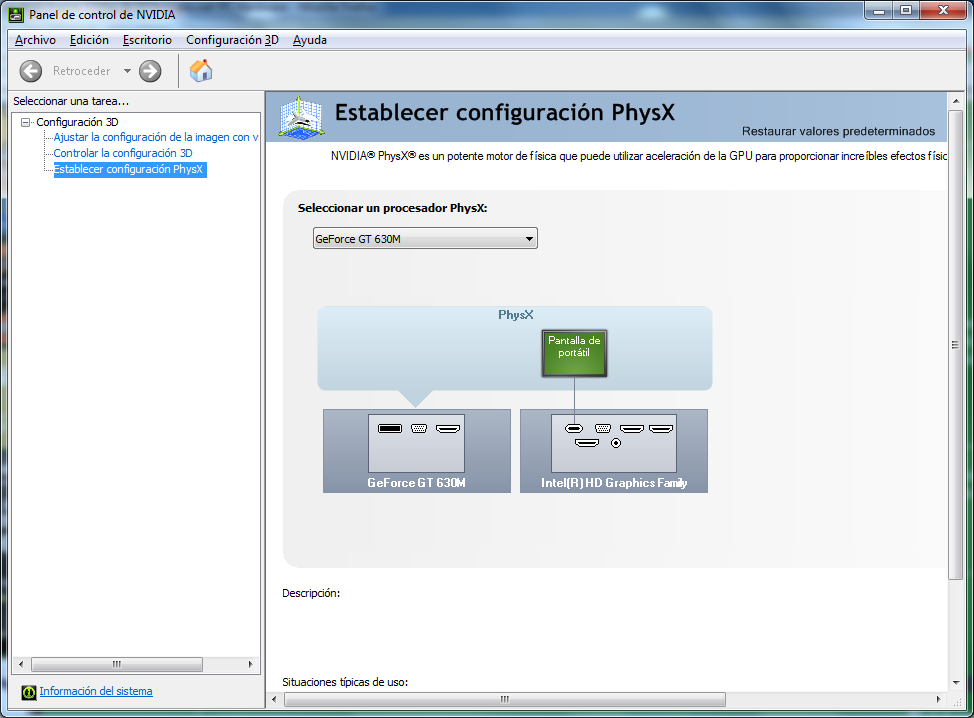Click the main panel horizontal scrollbar thumb
Image resolution: width=974 pixels, height=718 pixels.
click(504, 699)
